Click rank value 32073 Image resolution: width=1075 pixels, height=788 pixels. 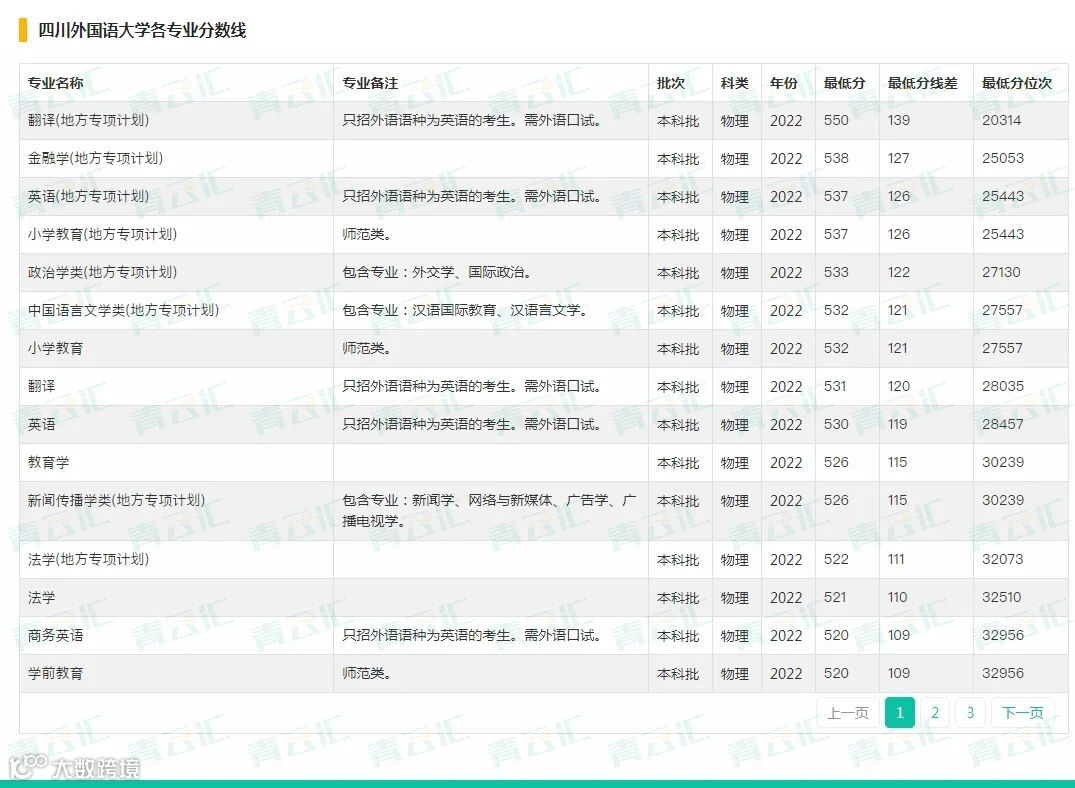point(1003,560)
